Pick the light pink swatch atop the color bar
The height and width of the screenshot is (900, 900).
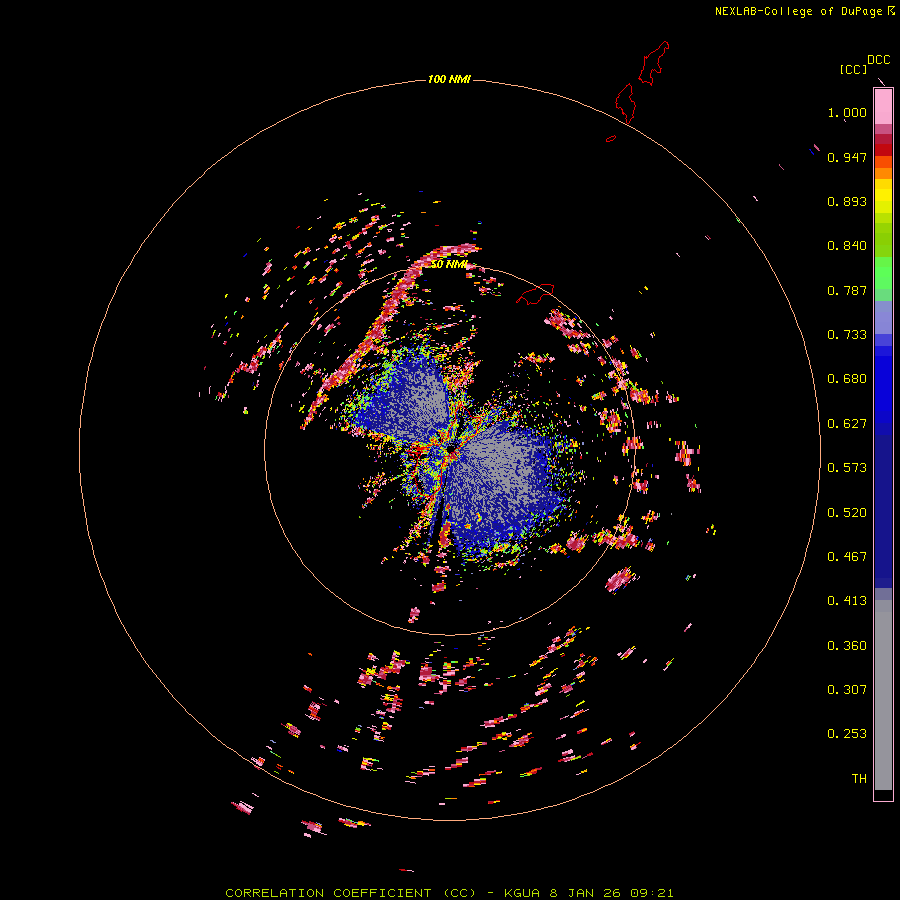coord(883,107)
